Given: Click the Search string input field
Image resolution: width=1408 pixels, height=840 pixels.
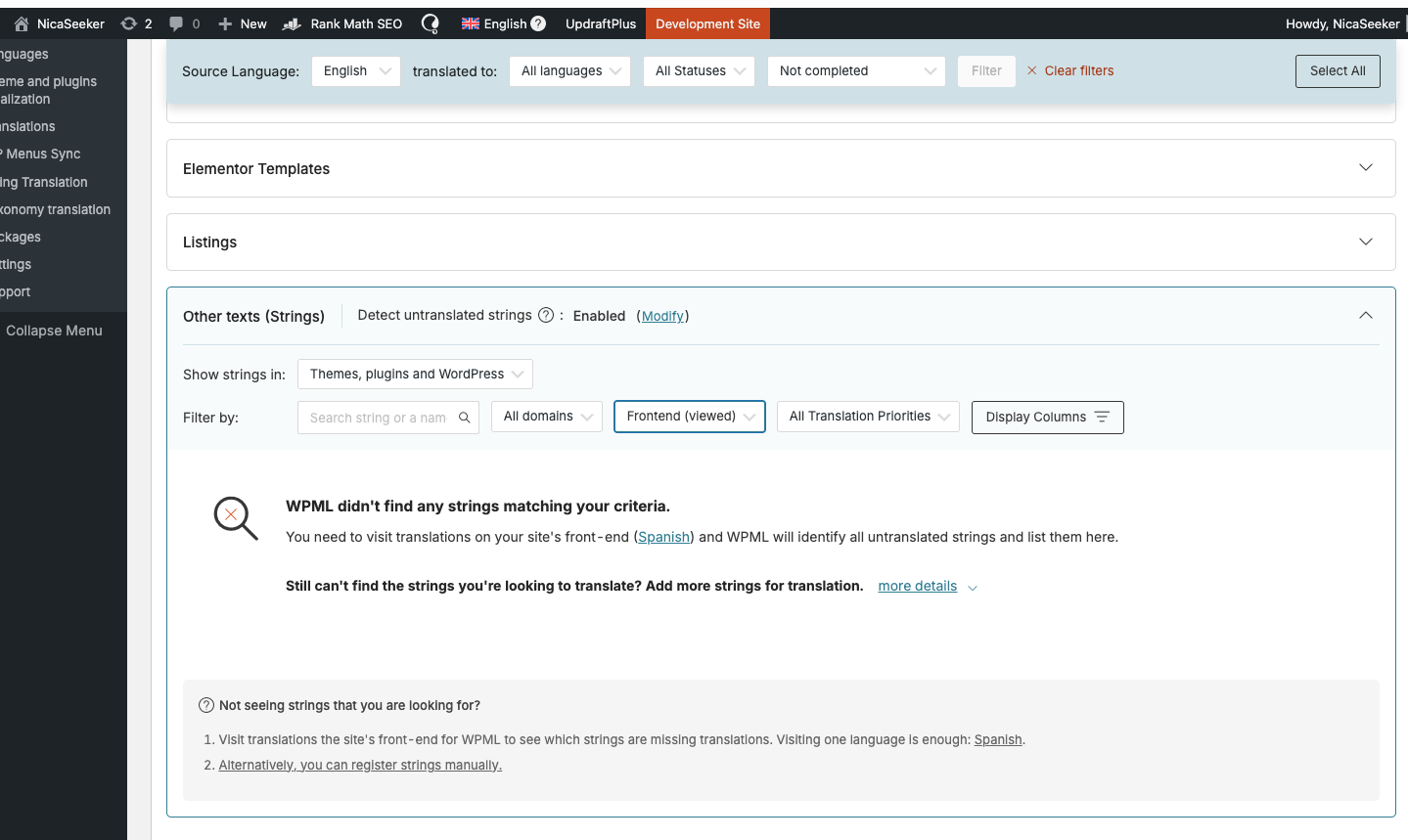Looking at the screenshot, I should click(378, 418).
